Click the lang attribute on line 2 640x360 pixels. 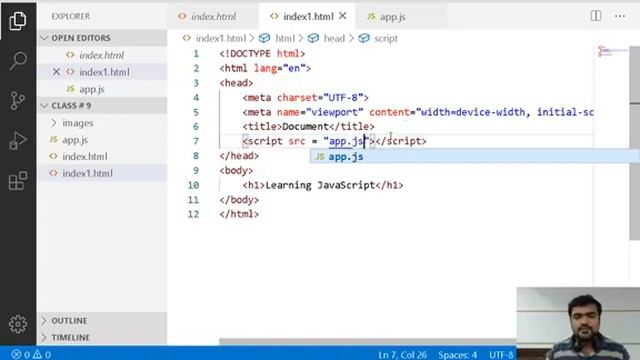(265, 68)
